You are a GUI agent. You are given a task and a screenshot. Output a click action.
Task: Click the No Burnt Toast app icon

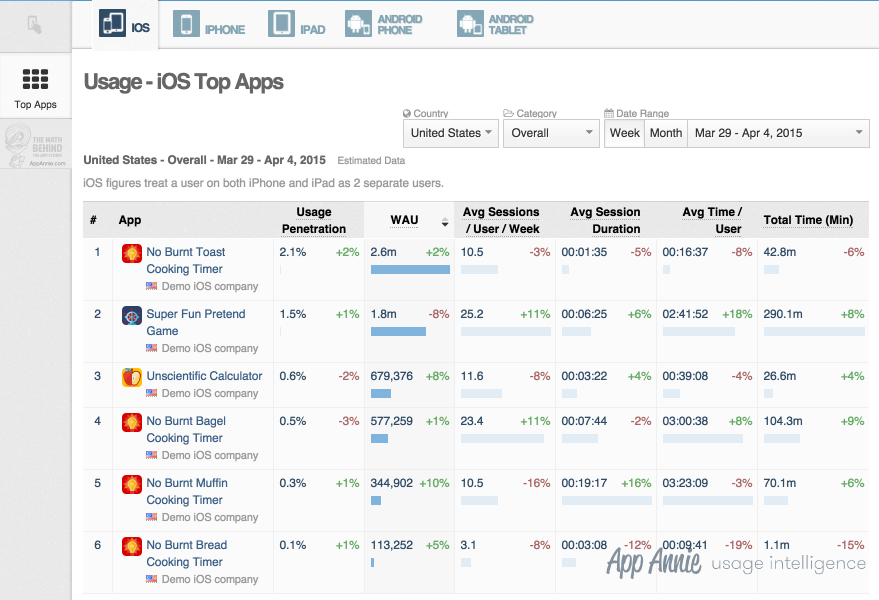tap(132, 253)
